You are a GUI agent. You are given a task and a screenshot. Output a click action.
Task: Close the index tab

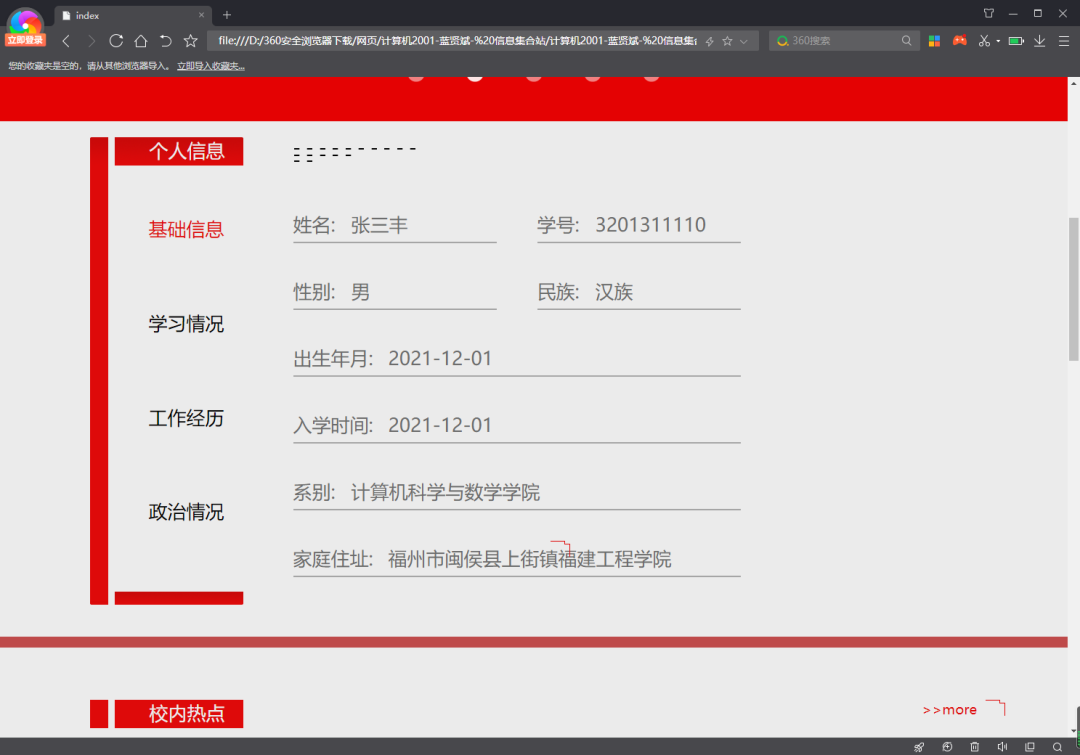coord(201,15)
